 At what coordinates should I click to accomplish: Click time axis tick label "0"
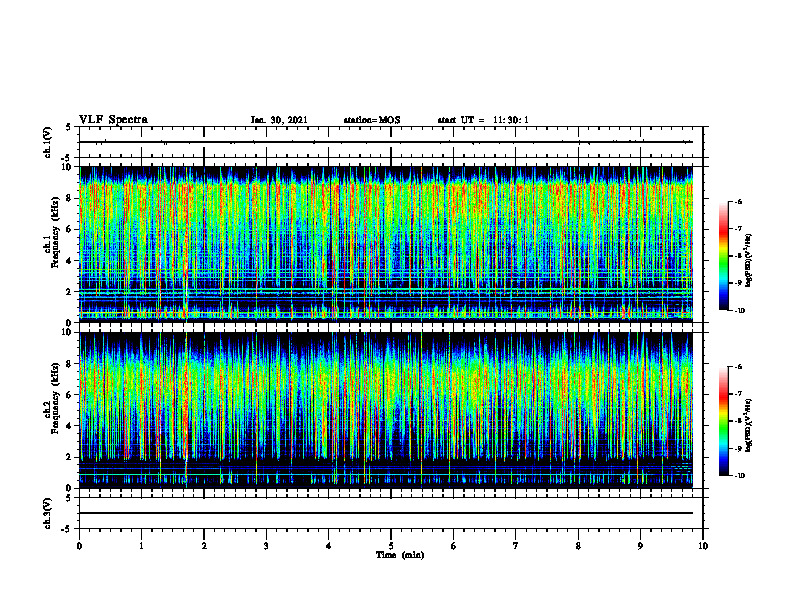[79, 546]
